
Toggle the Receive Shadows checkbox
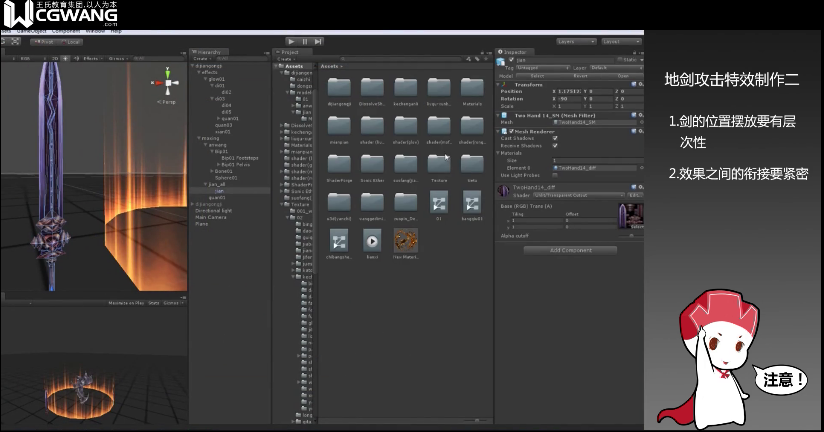tap(554, 145)
